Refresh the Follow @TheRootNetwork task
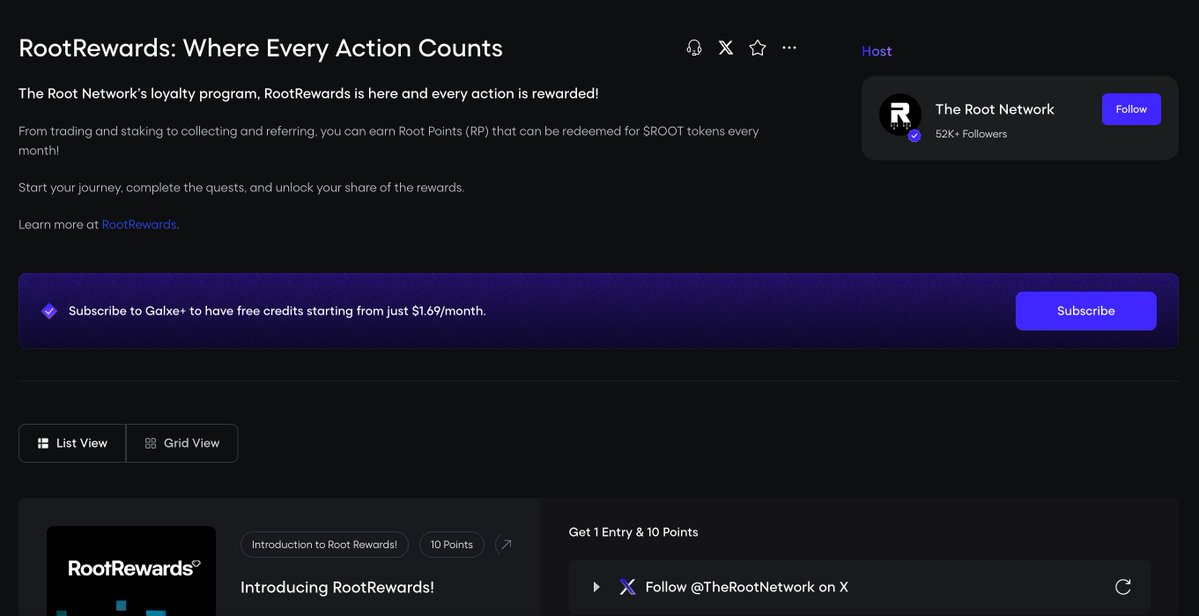This screenshot has width=1199, height=616. (1123, 587)
